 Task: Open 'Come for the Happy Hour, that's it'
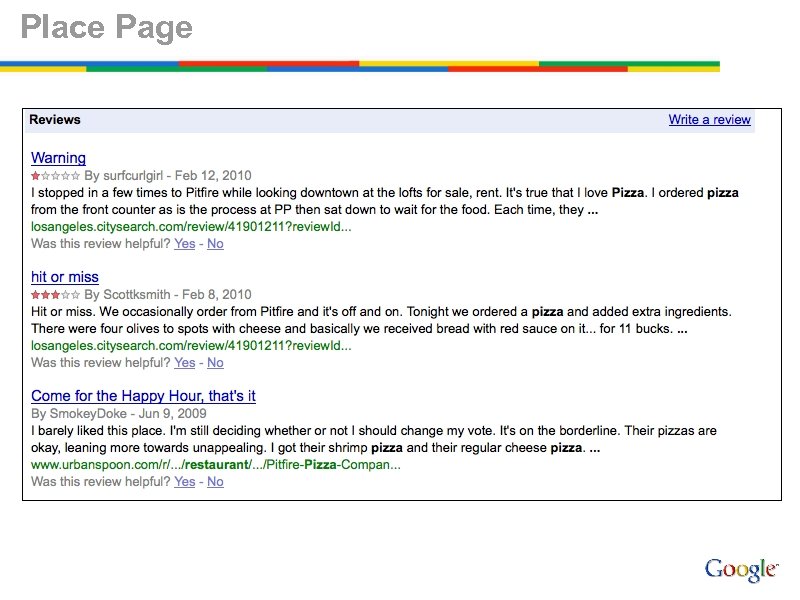pyautogui.click(x=142, y=395)
